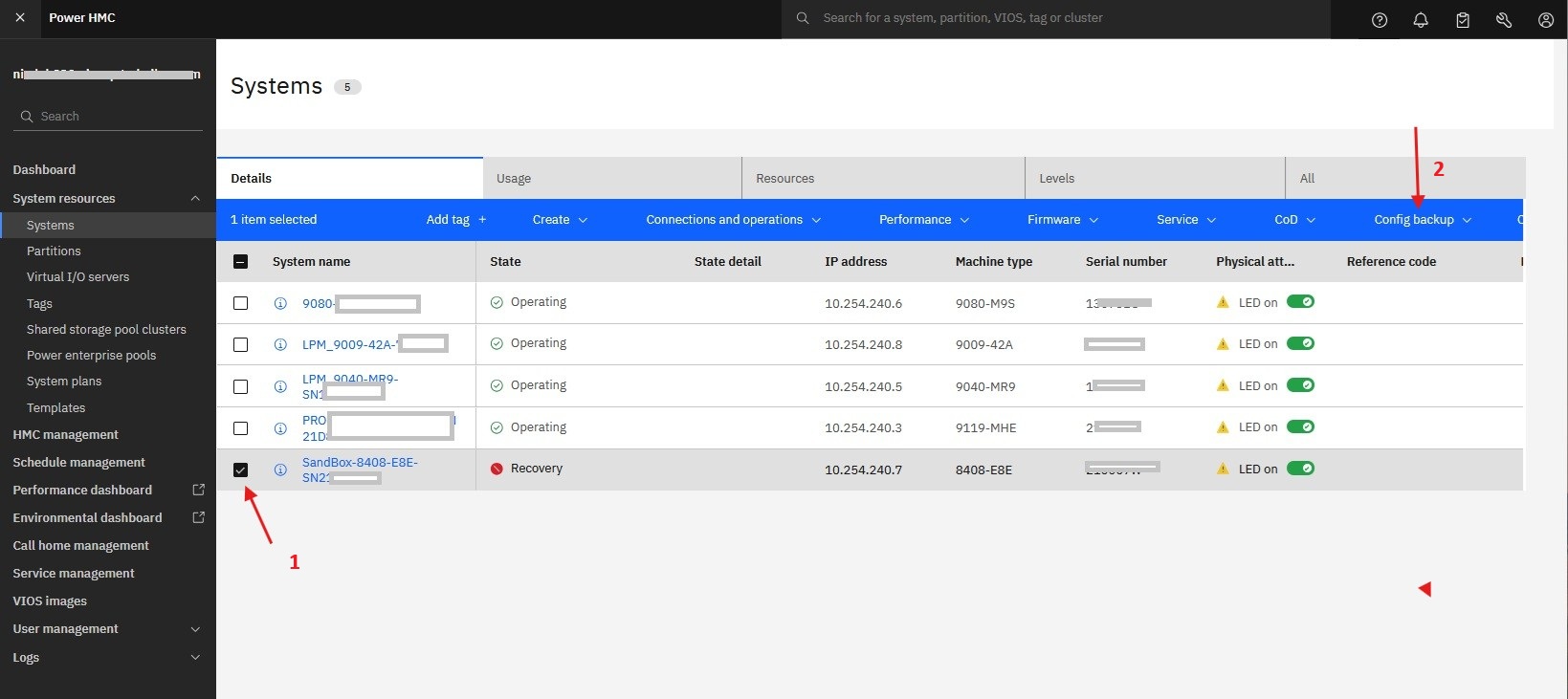Open the CoD dropdown
Image resolution: width=1568 pixels, height=699 pixels.
click(1295, 220)
